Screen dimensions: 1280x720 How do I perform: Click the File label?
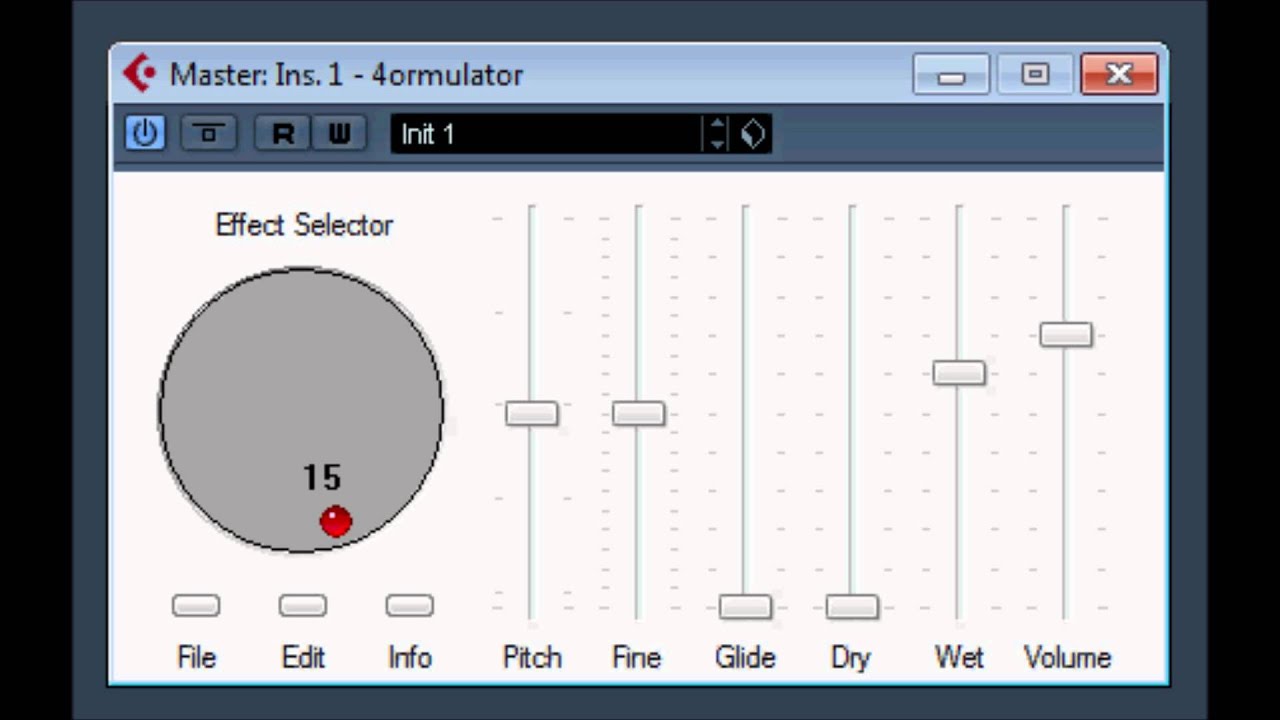196,657
